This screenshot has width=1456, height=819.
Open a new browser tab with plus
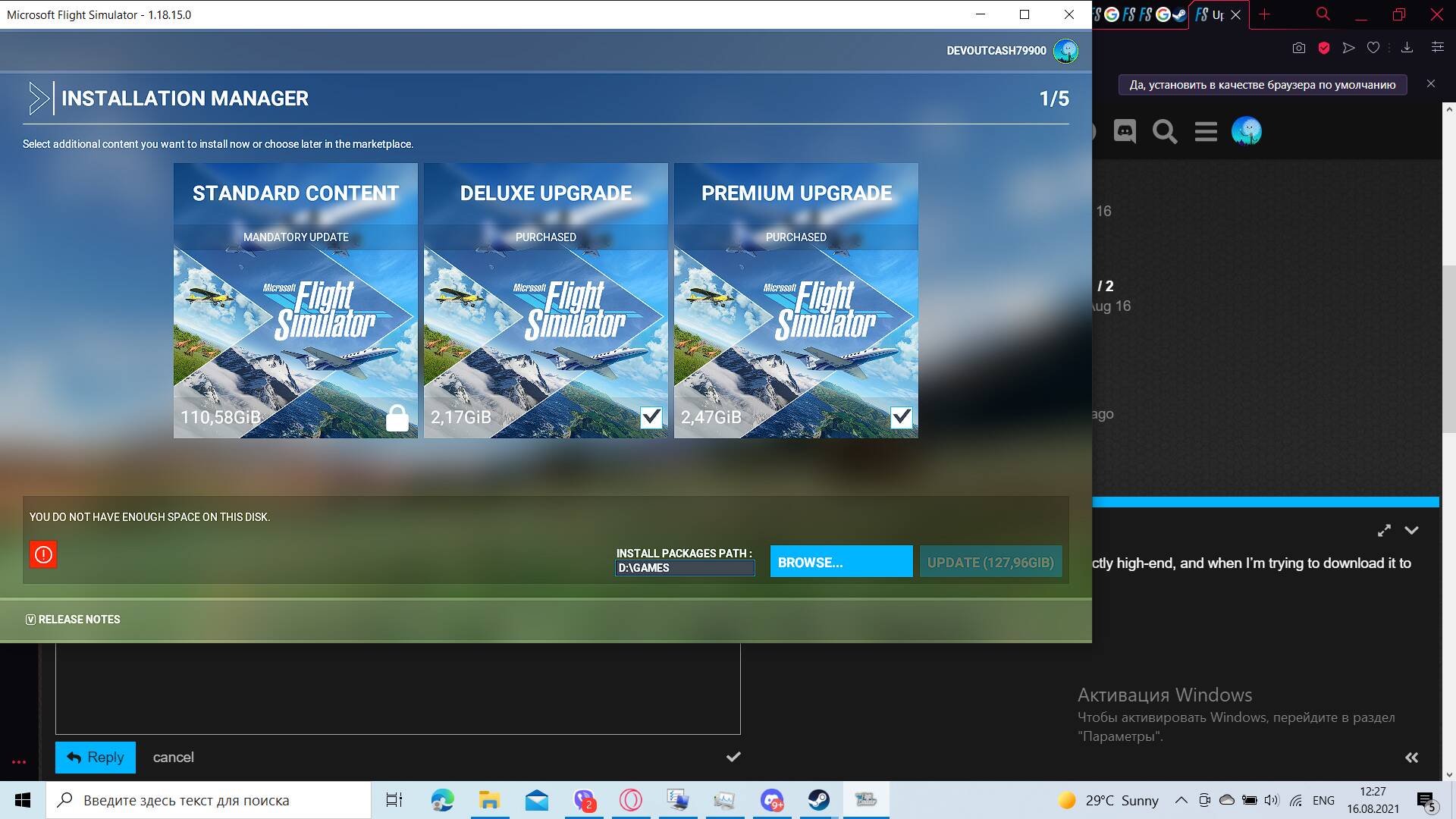pos(1264,14)
